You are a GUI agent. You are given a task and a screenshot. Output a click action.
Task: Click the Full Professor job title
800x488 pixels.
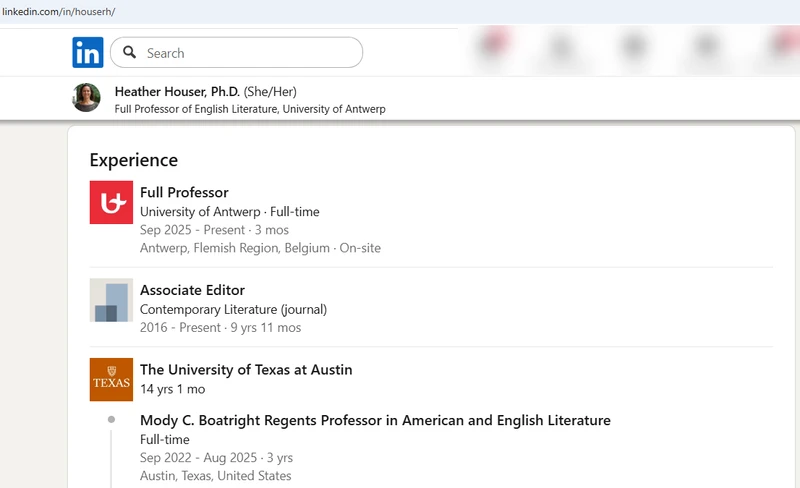pyautogui.click(x=184, y=192)
